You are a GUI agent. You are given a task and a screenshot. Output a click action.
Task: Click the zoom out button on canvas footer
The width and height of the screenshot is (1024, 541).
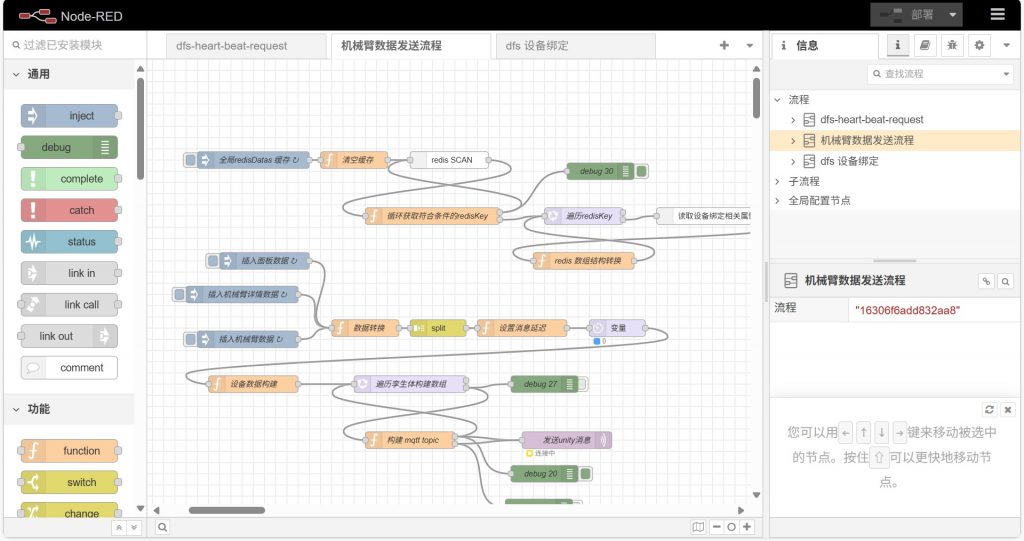tap(717, 527)
